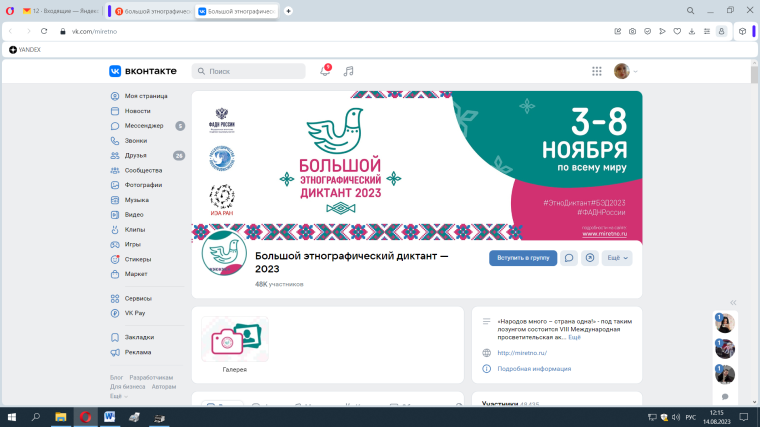
Task: Click Авторам footer link
Action: [164, 387]
